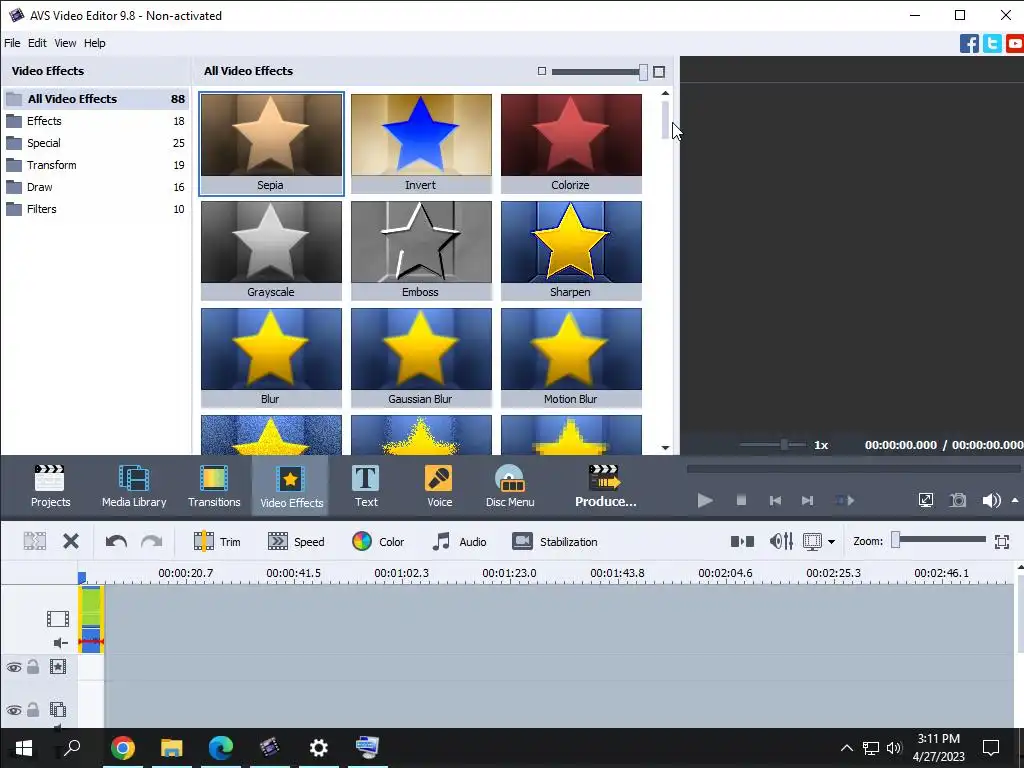This screenshot has width=1024, height=768.
Task: Select the Gaussian Blur effect
Action: pyautogui.click(x=421, y=358)
